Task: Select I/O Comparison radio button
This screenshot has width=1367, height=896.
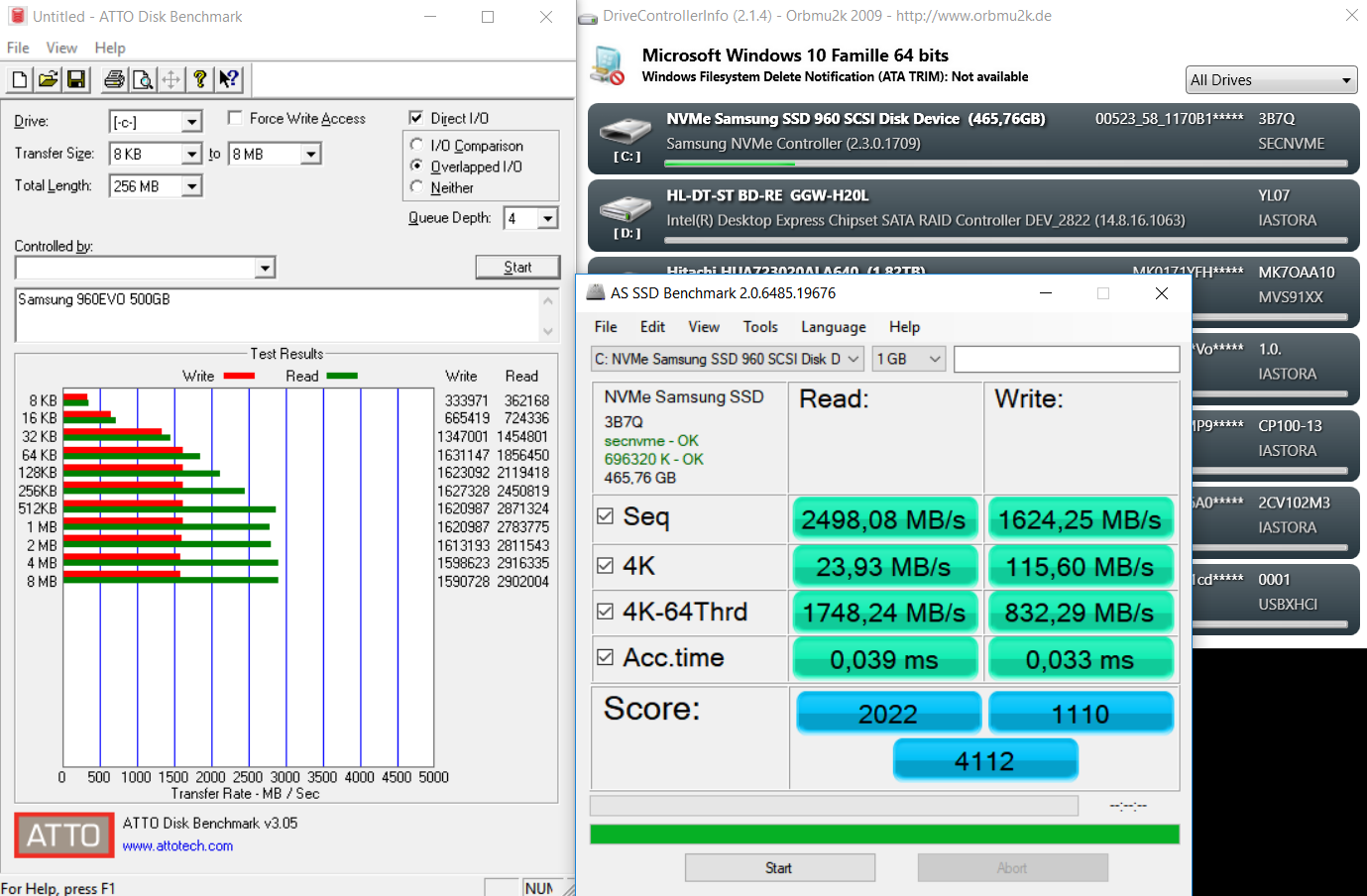Action: click(x=416, y=145)
